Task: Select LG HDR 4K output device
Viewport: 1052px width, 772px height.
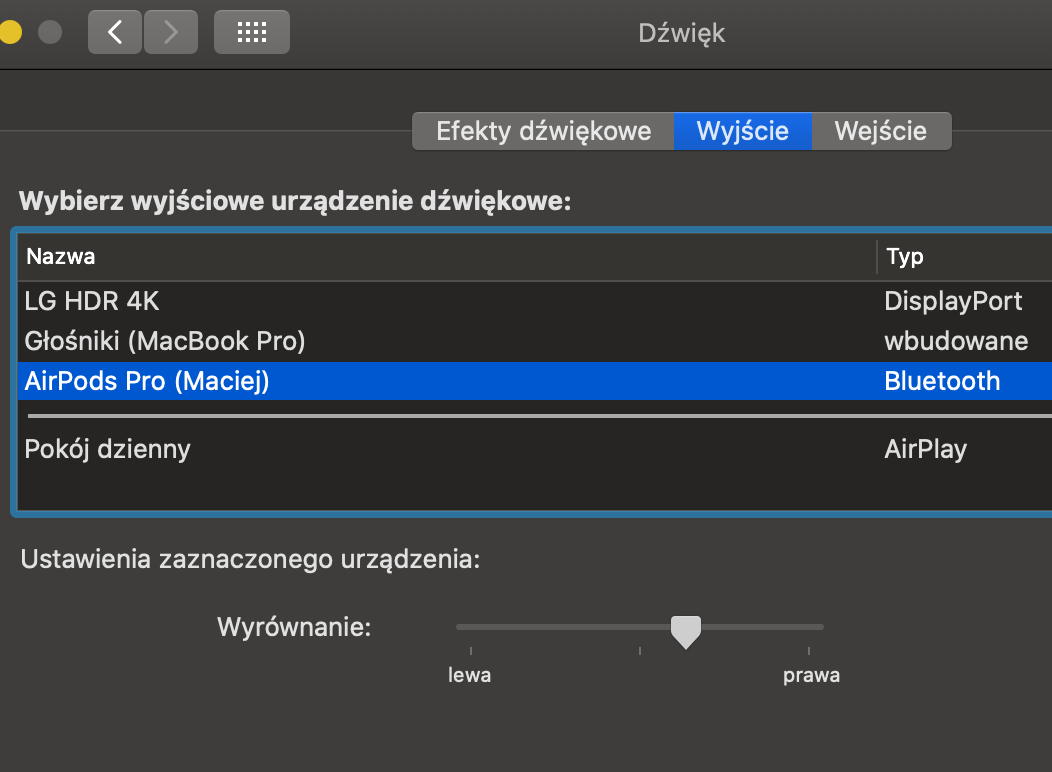Action: pos(92,301)
